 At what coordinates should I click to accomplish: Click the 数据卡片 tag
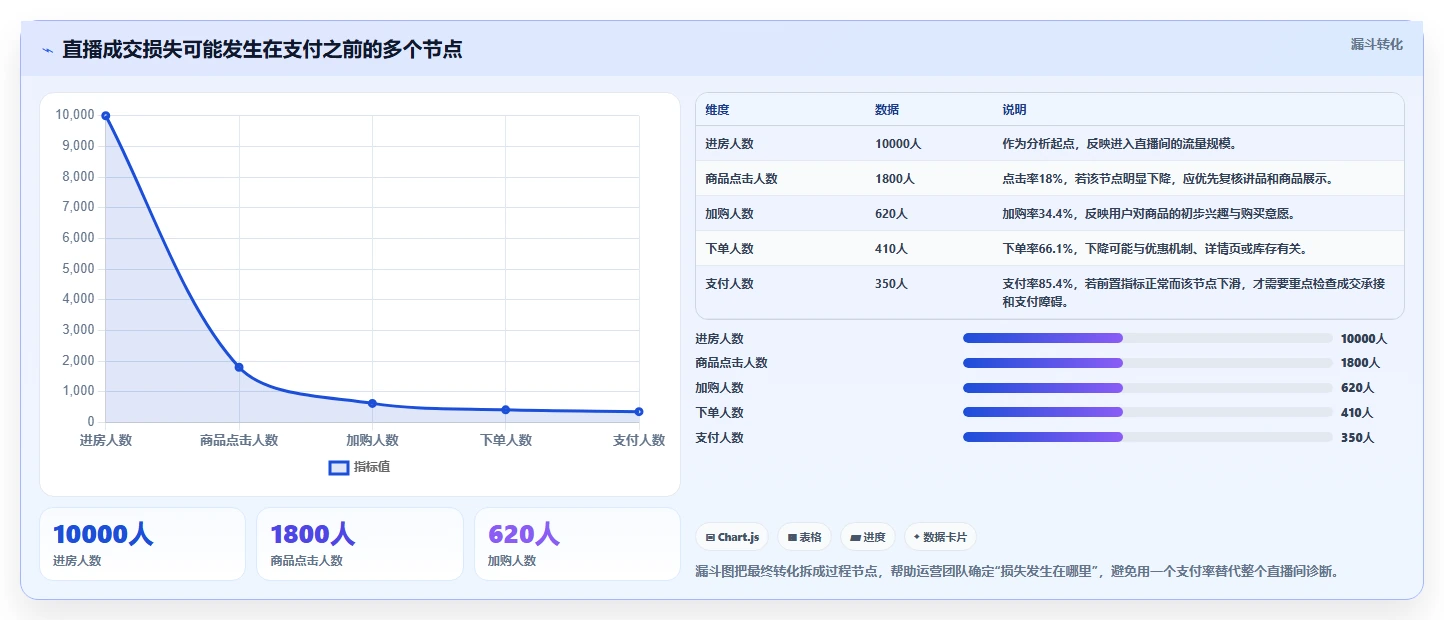pos(940,537)
